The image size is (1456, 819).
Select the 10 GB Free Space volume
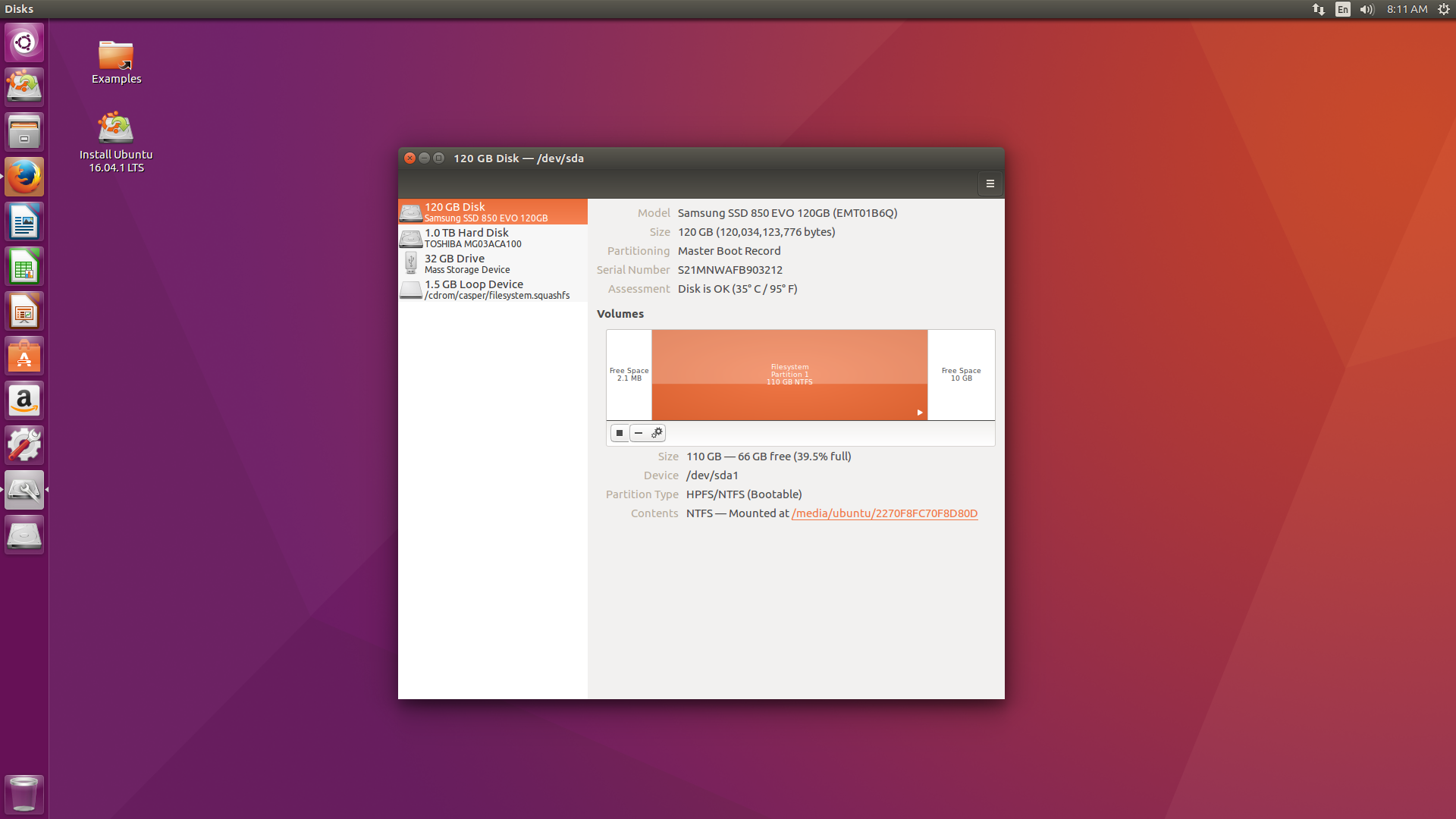(x=961, y=375)
